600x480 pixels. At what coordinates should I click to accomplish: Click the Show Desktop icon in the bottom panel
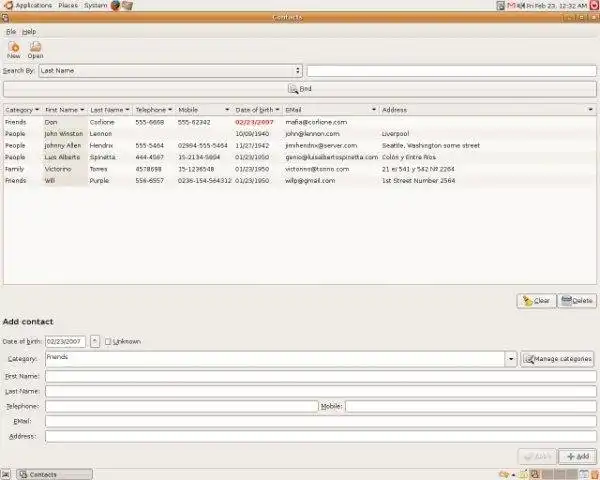(x=6, y=474)
